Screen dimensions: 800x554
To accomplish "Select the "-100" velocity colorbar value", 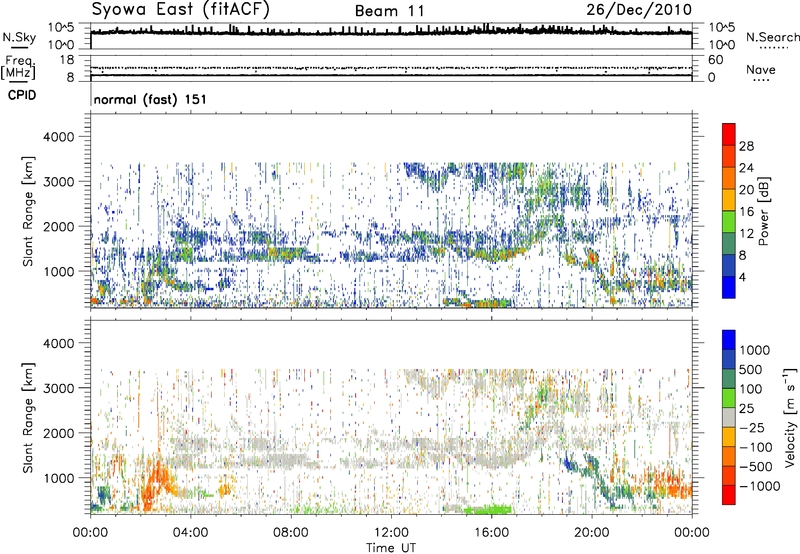I will (x=756, y=447).
